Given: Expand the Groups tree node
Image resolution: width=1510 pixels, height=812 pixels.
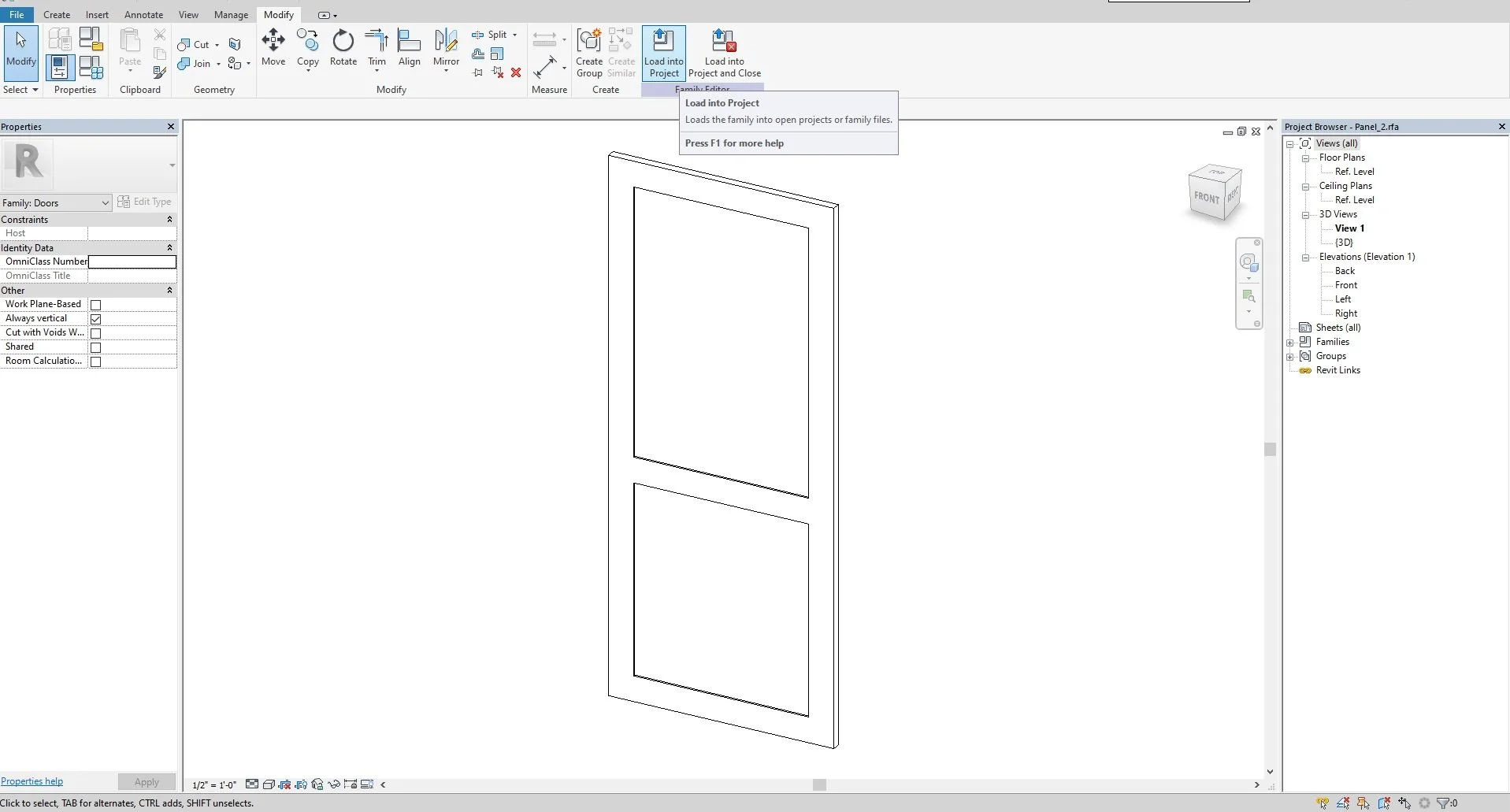Looking at the screenshot, I should [1290, 356].
